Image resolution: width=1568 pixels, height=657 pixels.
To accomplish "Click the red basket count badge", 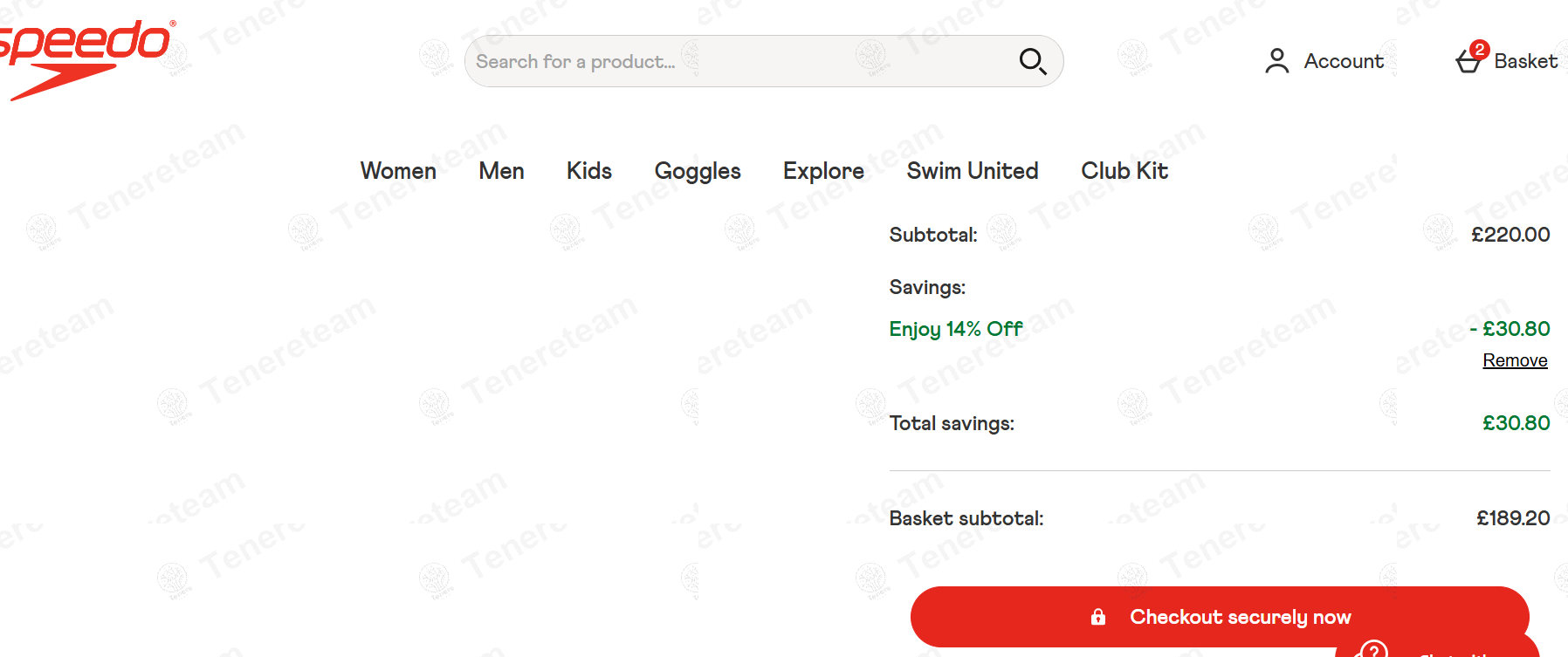I will (1479, 49).
